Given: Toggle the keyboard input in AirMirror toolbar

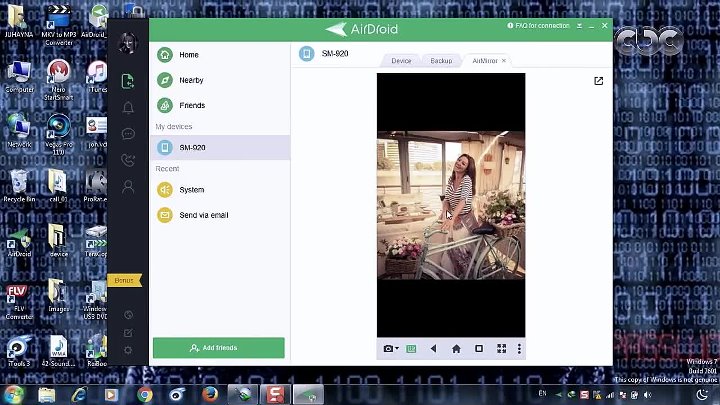Looking at the screenshot, I should (411, 349).
